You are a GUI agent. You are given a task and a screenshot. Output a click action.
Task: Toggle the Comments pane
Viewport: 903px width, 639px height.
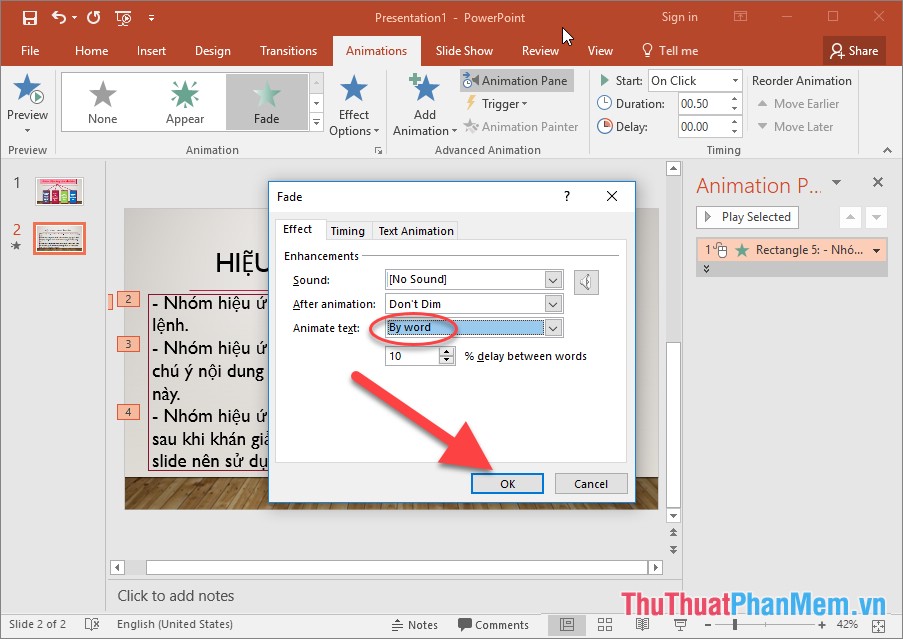(494, 624)
